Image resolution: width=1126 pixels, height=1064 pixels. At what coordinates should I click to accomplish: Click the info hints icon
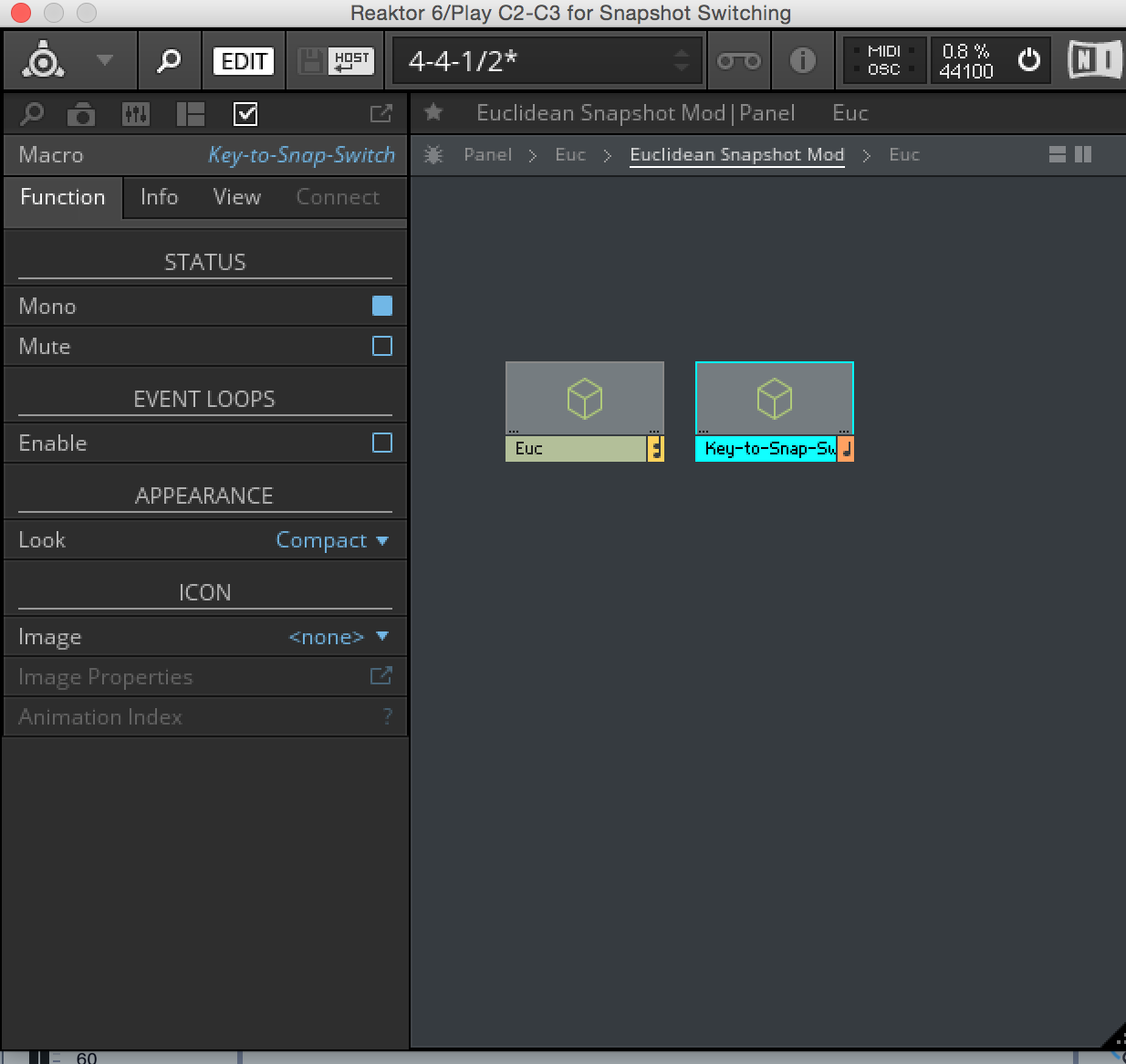click(802, 61)
